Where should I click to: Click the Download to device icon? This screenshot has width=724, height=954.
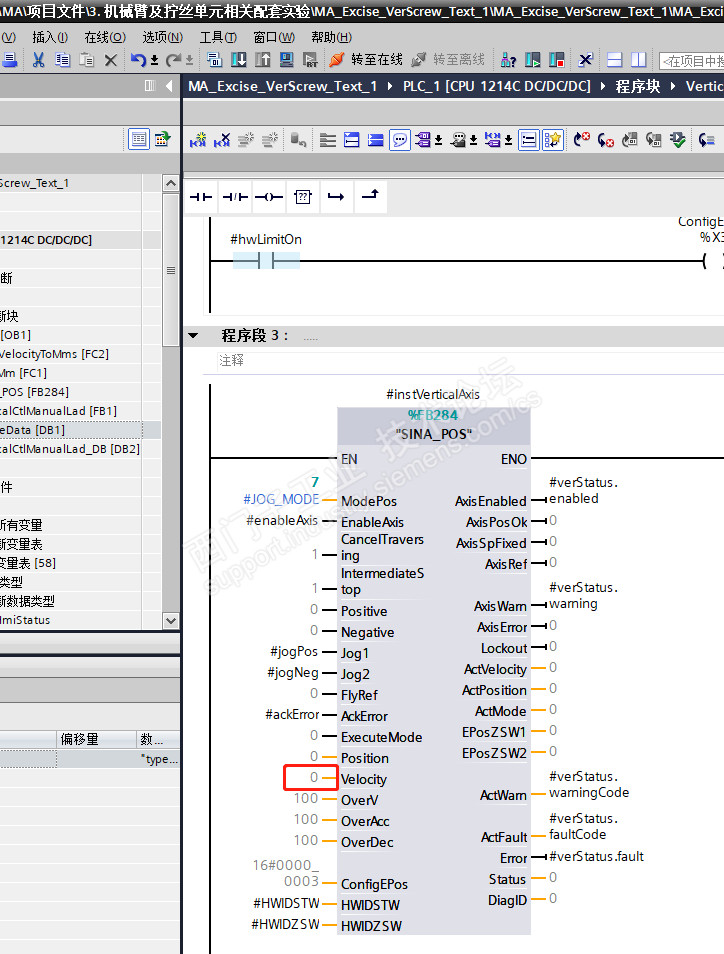tap(238, 60)
